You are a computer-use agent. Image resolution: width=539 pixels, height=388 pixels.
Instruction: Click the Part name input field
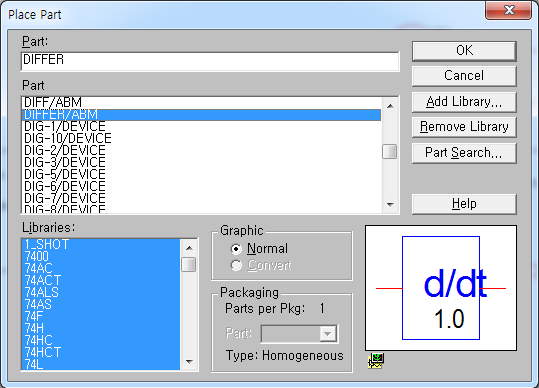[210, 61]
